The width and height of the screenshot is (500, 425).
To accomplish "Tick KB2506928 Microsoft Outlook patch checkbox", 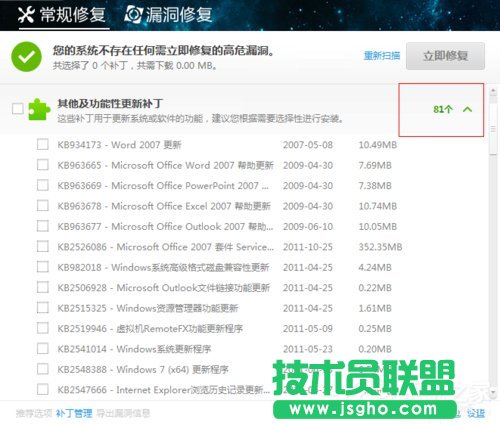I will [x=43, y=287].
